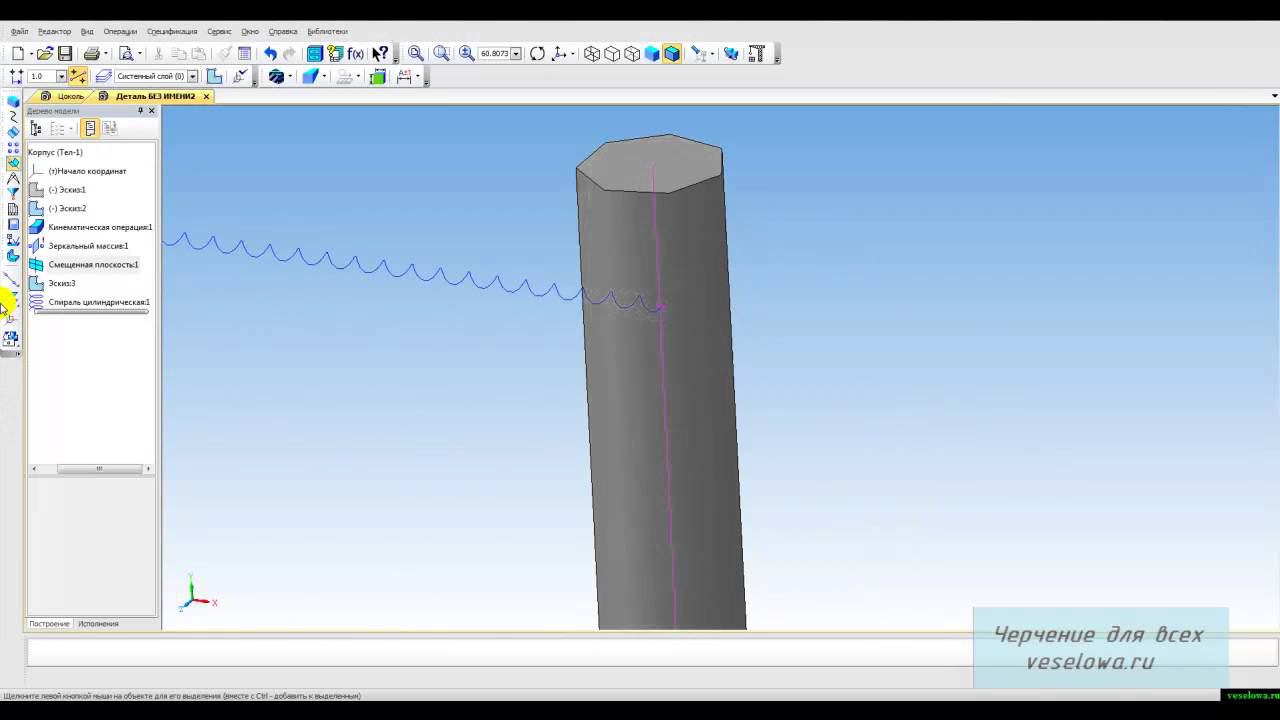Toggle orthogonal drawing mode button
The height and width of the screenshot is (720, 1280).
point(78,76)
